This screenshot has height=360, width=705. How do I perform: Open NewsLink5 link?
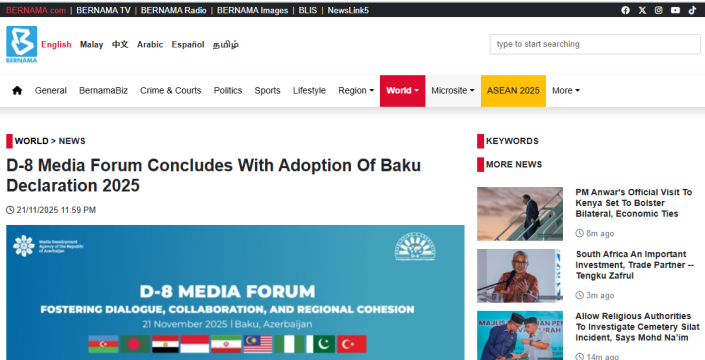(x=348, y=10)
